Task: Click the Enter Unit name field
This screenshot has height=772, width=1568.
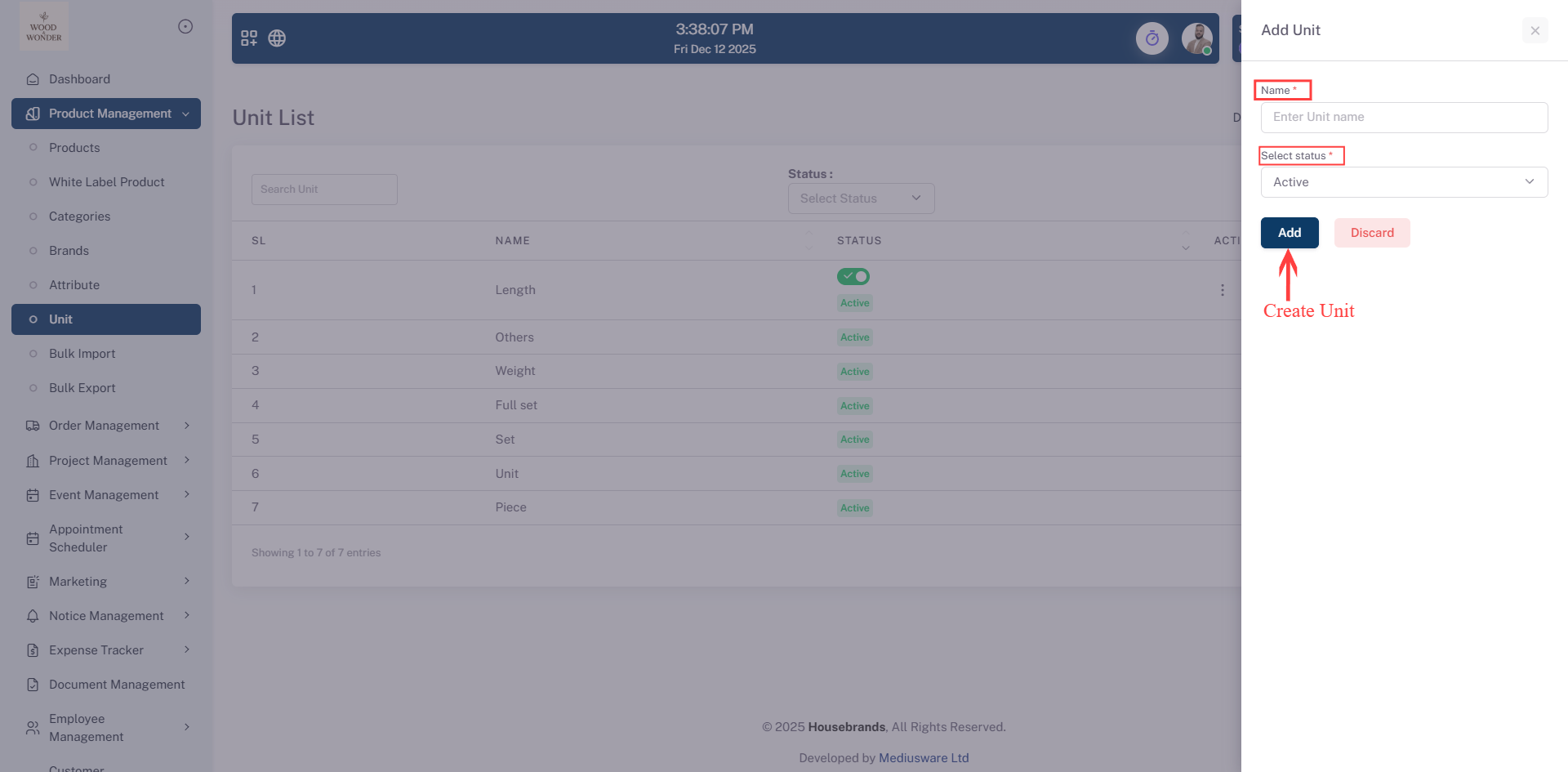Action: [1403, 118]
